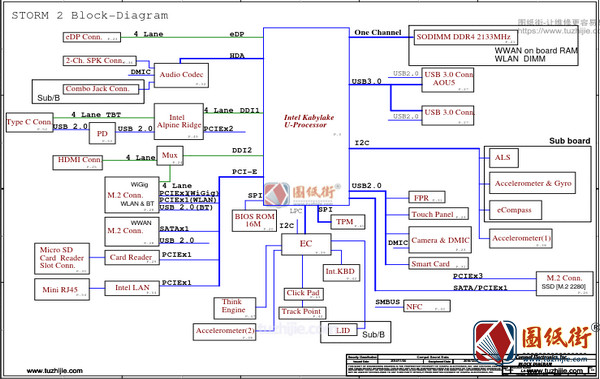Open the www.tuzhijie.com link at bottom left
Screen dimensions: 600x379
click(x=55, y=371)
